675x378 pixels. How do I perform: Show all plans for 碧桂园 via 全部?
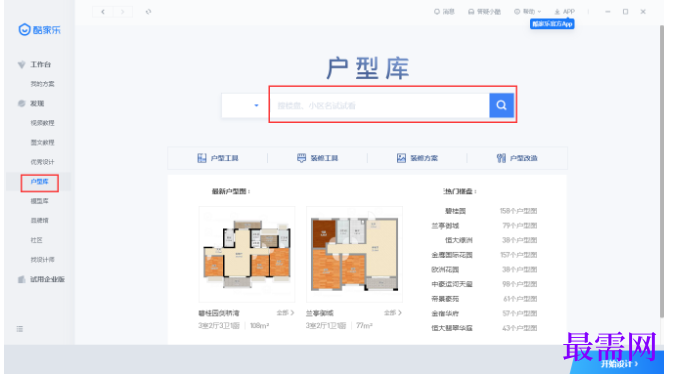[285, 313]
